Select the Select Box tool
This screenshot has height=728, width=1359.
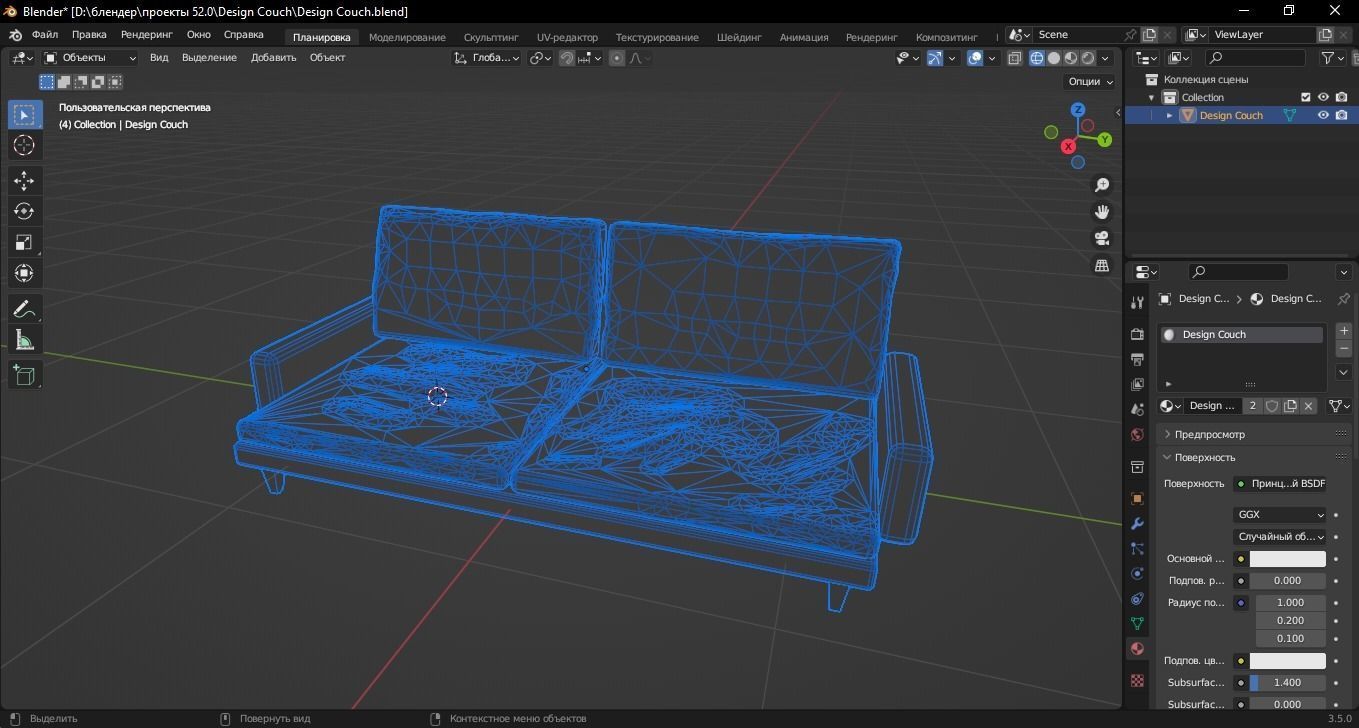click(x=24, y=114)
